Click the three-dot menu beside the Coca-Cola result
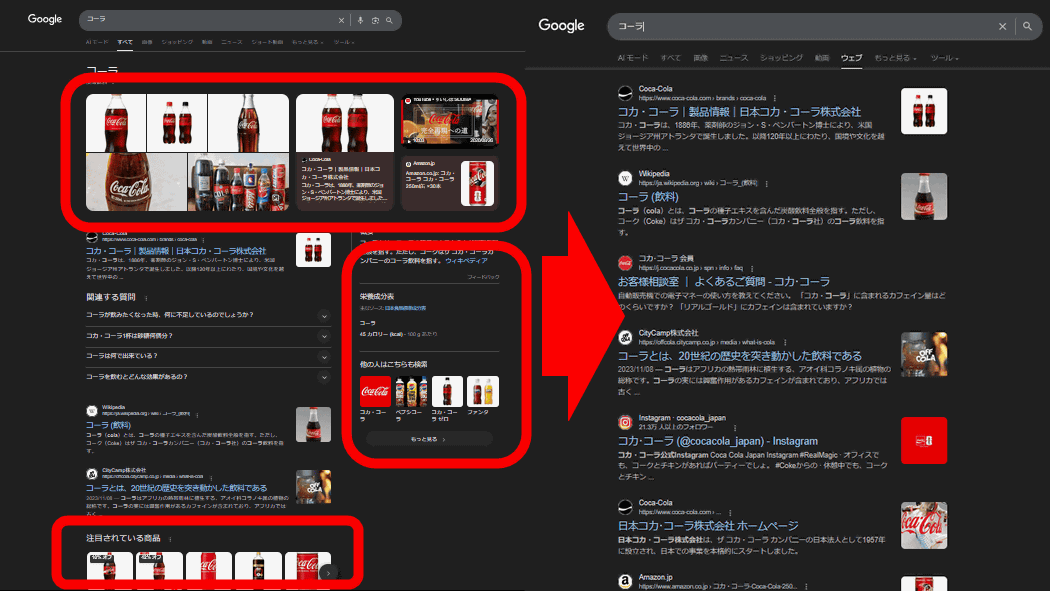 [x=774, y=98]
